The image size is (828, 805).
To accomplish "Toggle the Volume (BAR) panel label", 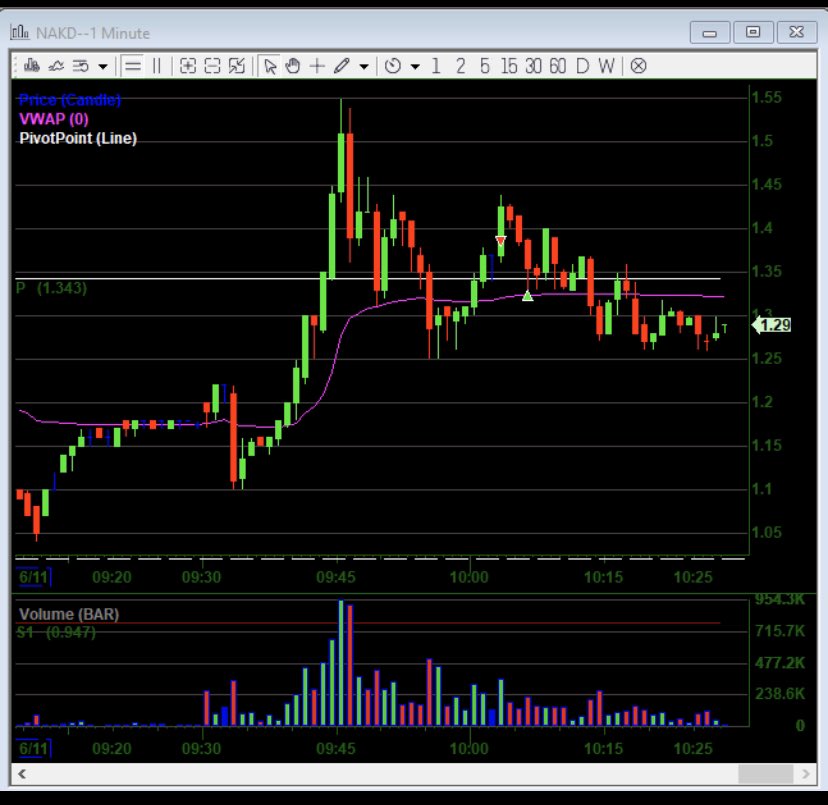I will pos(70,615).
